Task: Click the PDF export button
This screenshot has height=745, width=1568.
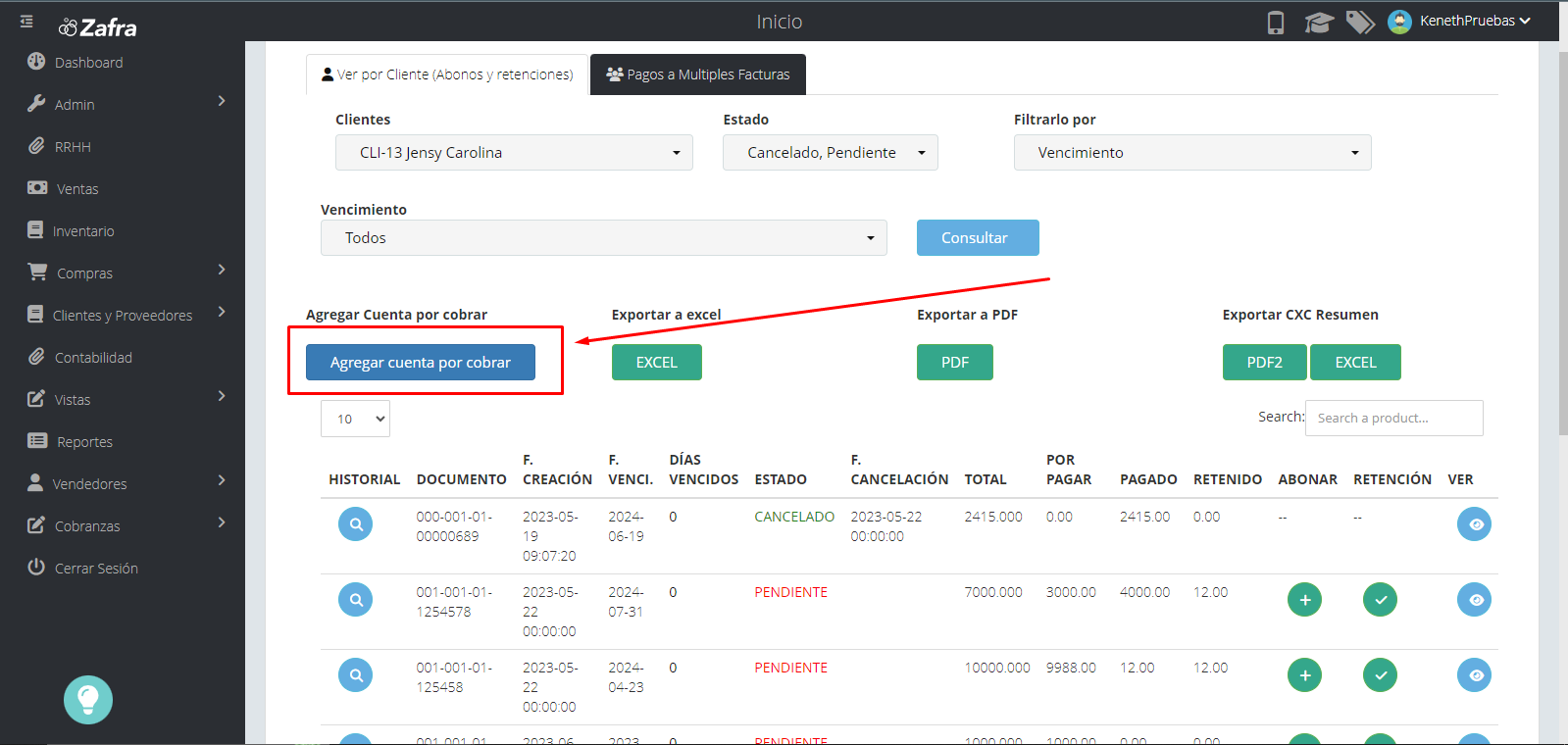Action: point(955,363)
